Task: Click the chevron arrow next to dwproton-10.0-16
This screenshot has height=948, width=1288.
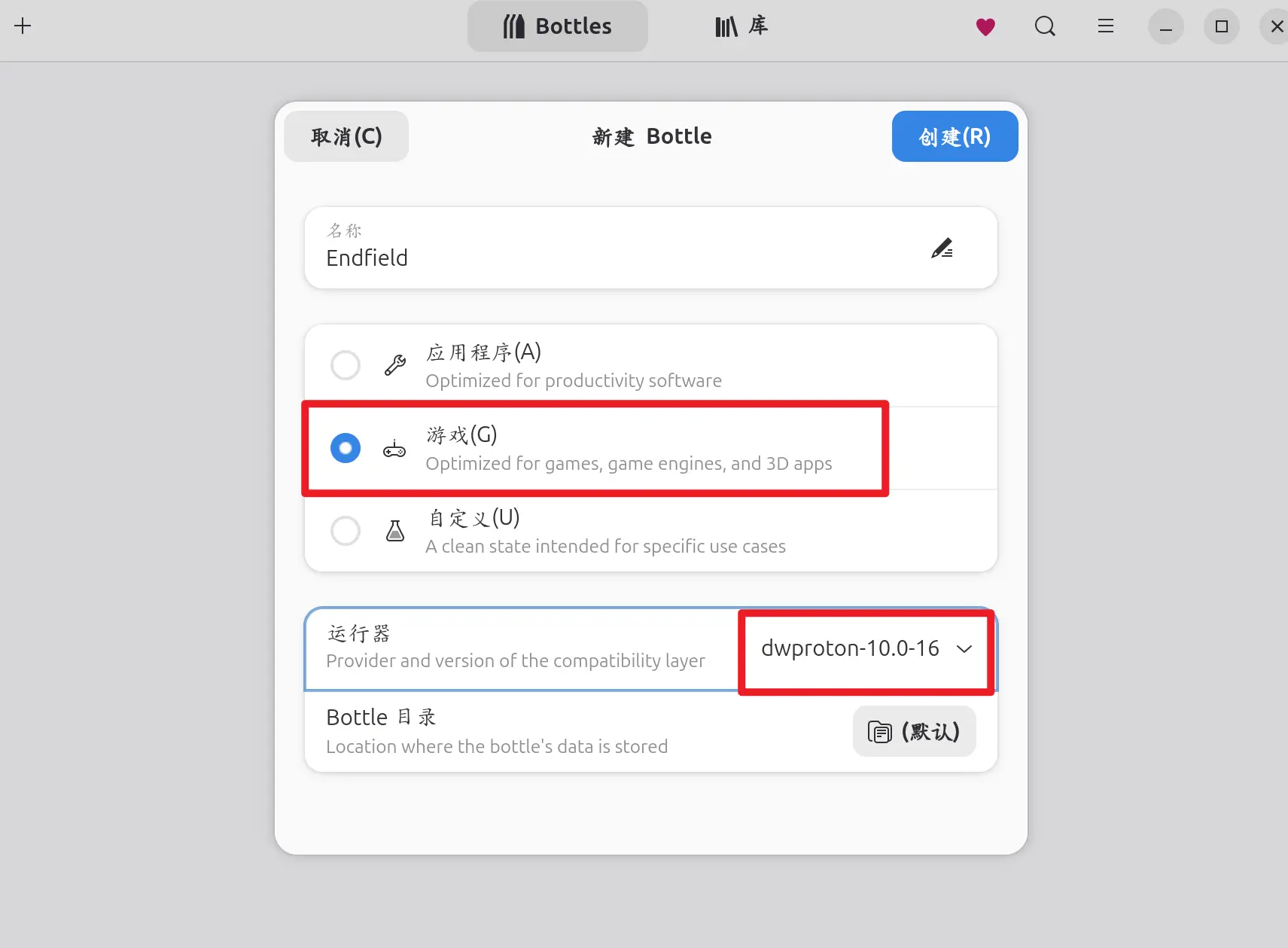Action: tap(964, 648)
